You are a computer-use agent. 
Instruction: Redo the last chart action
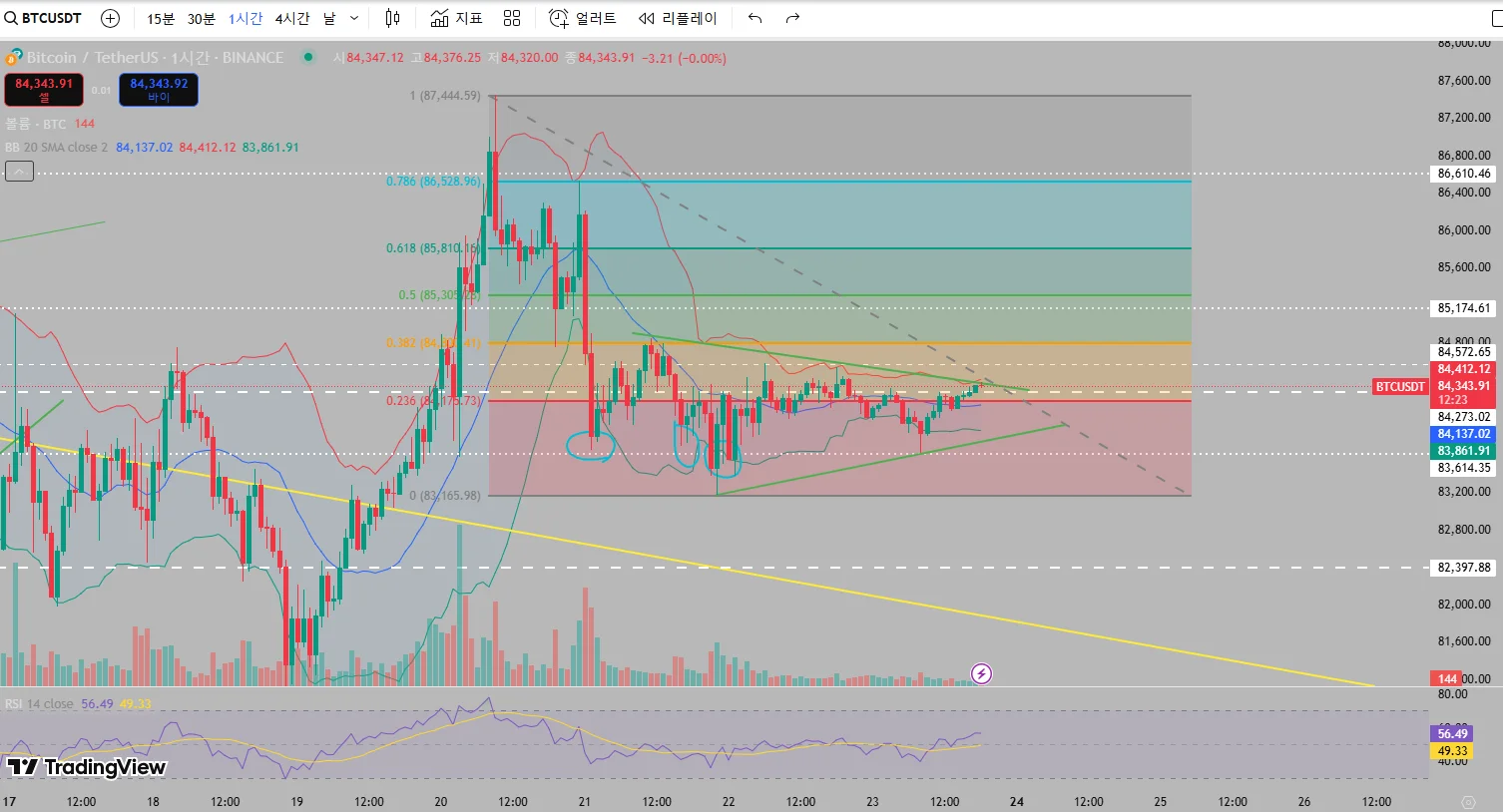click(792, 18)
